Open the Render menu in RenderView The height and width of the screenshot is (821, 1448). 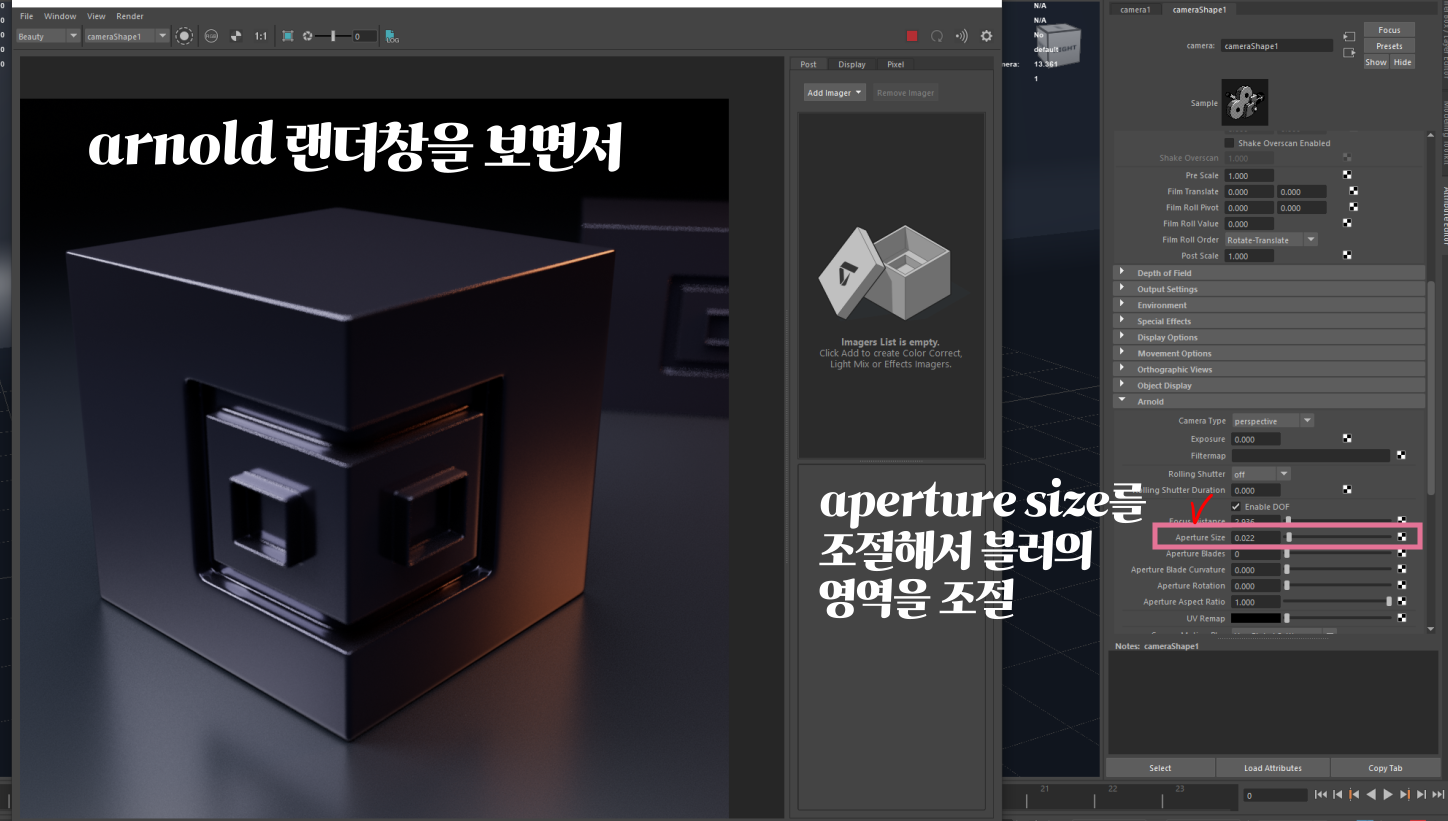130,16
